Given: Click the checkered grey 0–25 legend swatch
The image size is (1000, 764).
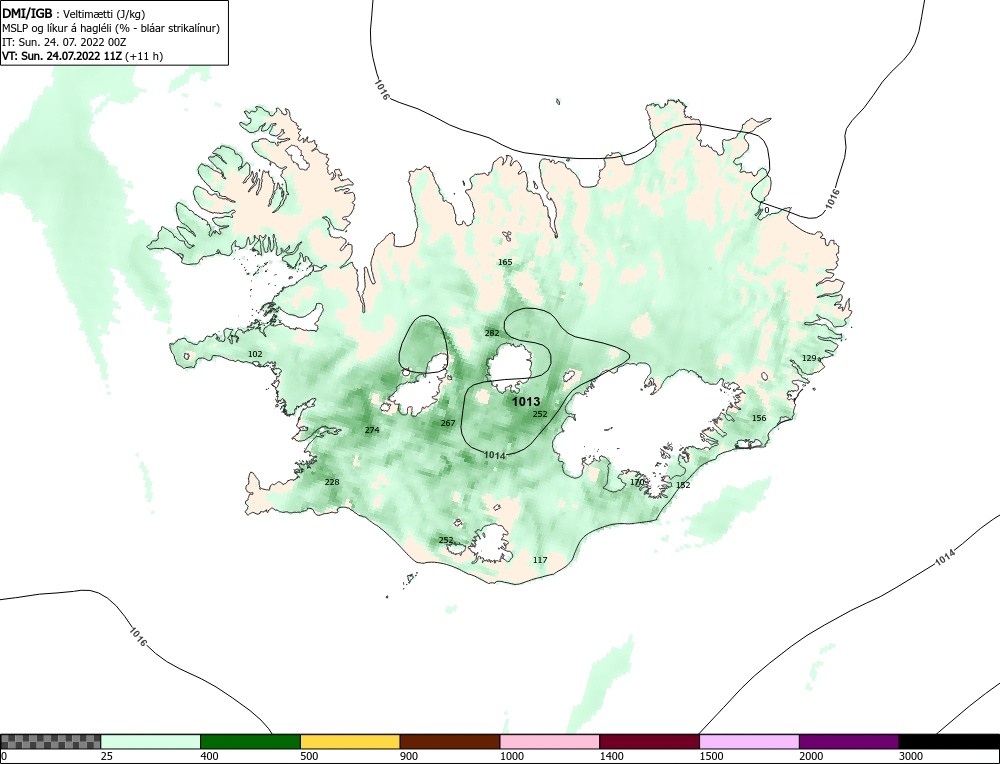Looking at the screenshot, I should point(50,742).
